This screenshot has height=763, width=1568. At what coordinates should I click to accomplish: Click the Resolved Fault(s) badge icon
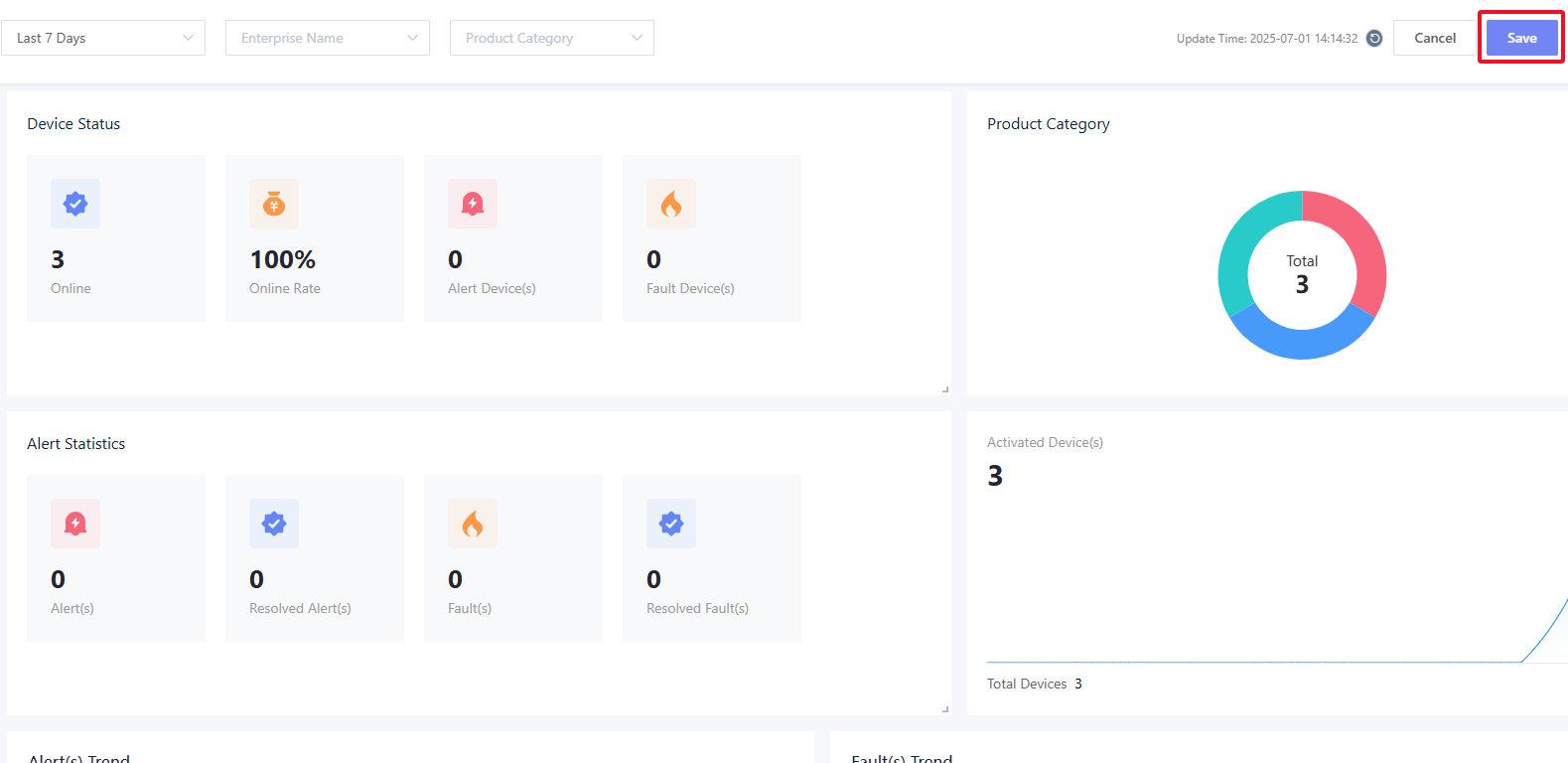coord(671,524)
